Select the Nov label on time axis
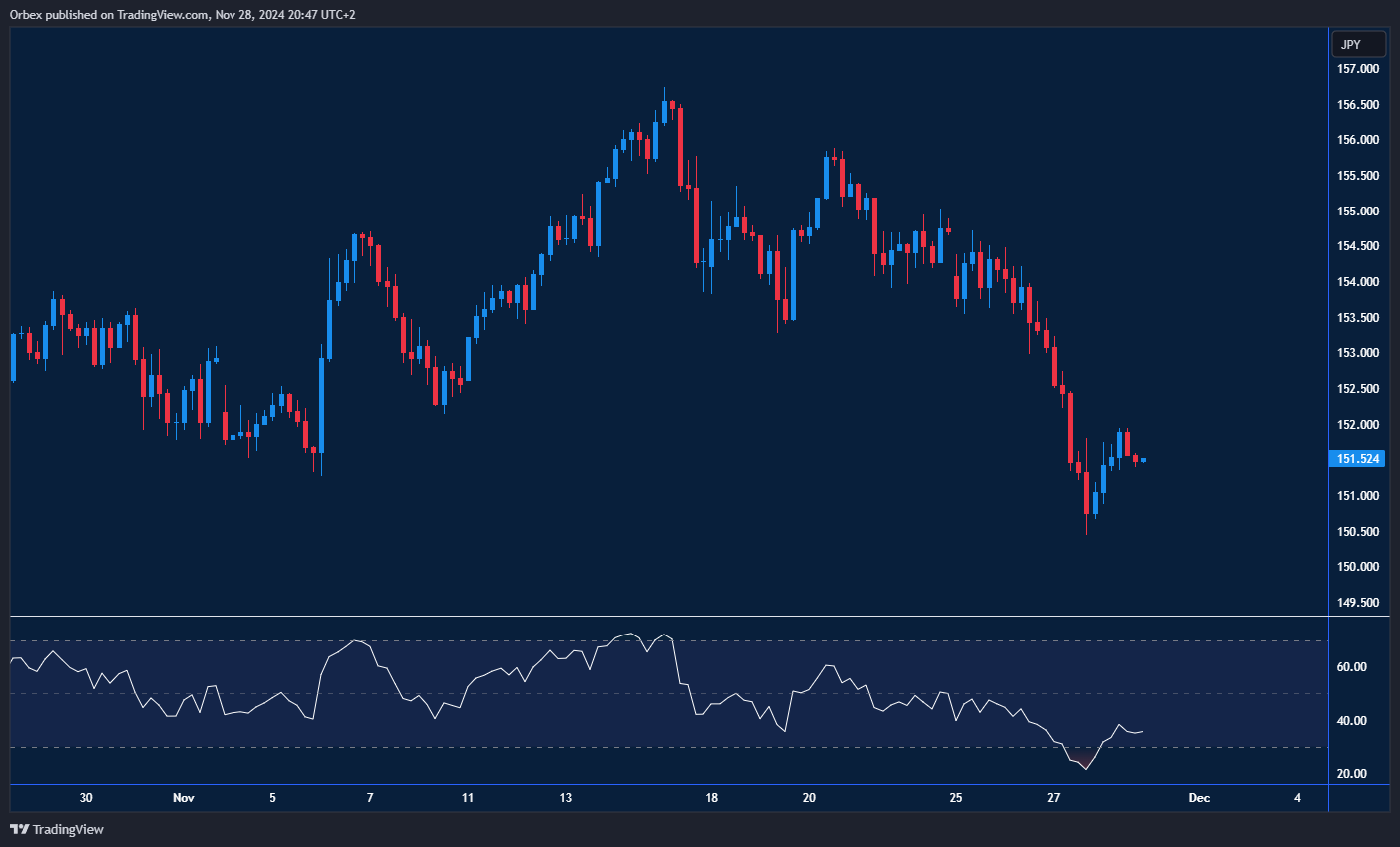This screenshot has width=1400, height=847. click(x=183, y=798)
